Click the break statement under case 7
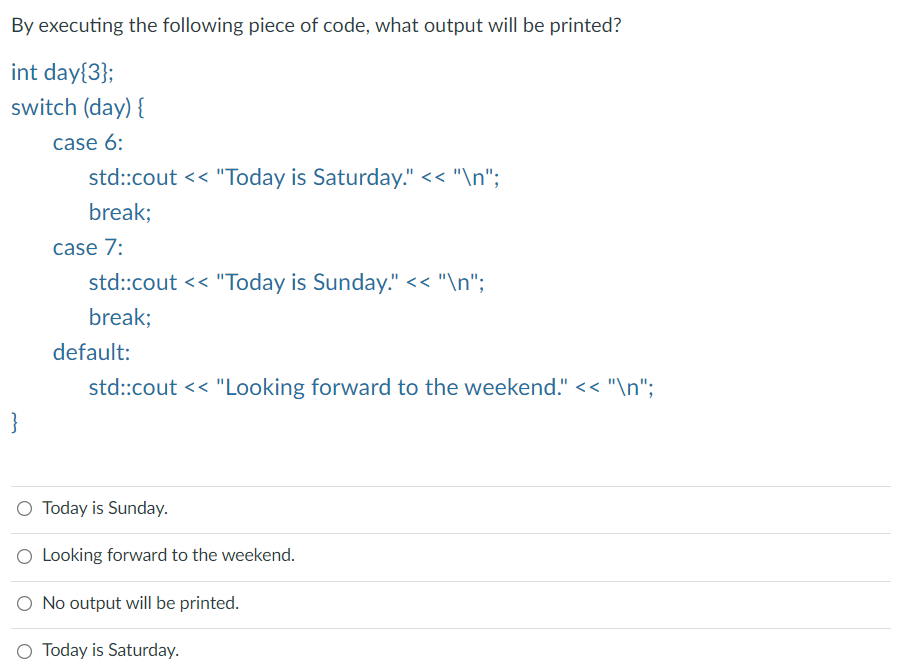This screenshot has width=899, height=671. pos(120,317)
